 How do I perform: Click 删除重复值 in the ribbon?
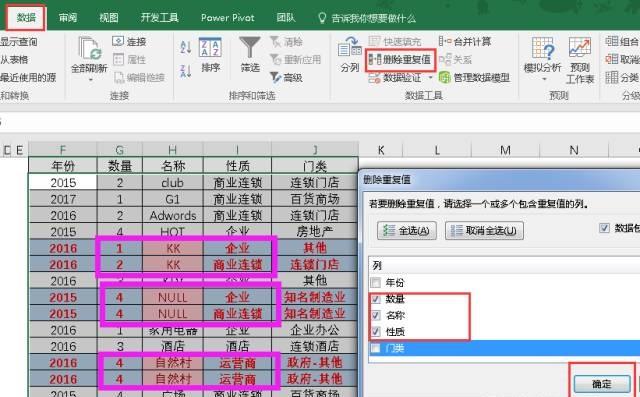point(400,60)
